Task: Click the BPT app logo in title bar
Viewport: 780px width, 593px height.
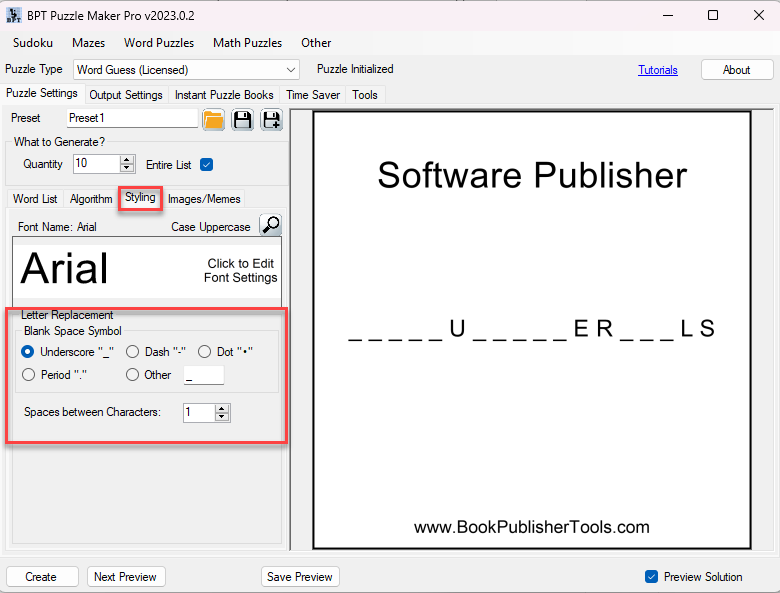Action: [13, 15]
